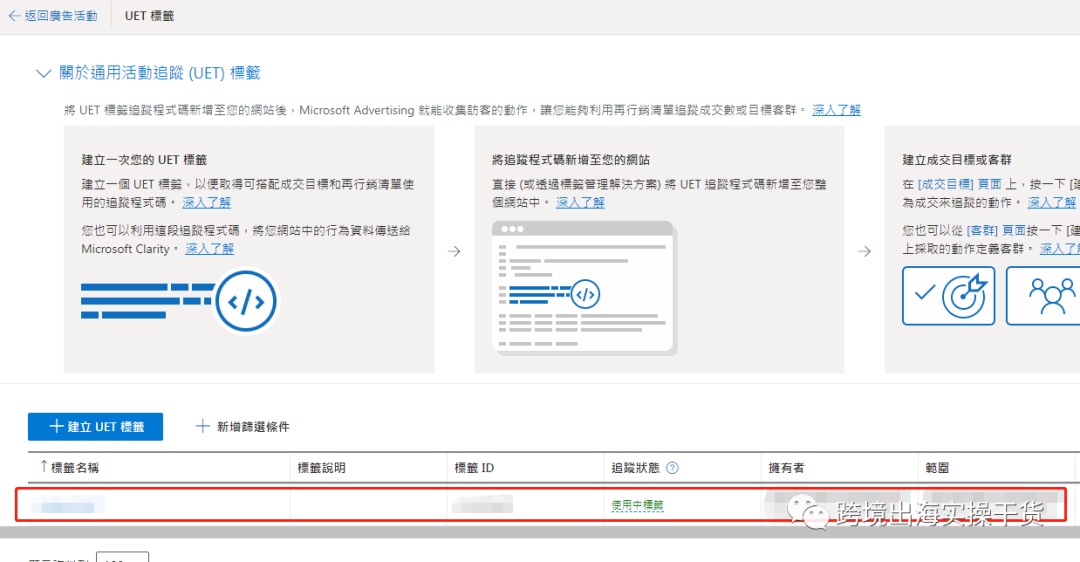The image size is (1080, 562).
Task: Click the horizontal scrollbar under the table
Action: tap(540, 532)
